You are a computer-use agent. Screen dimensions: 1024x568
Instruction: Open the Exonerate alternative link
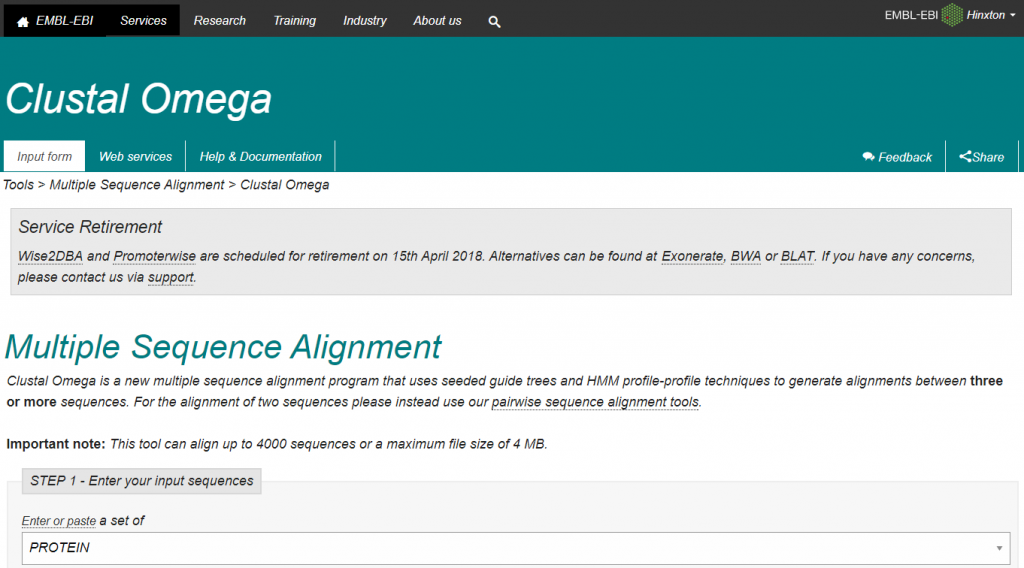[x=692, y=256]
